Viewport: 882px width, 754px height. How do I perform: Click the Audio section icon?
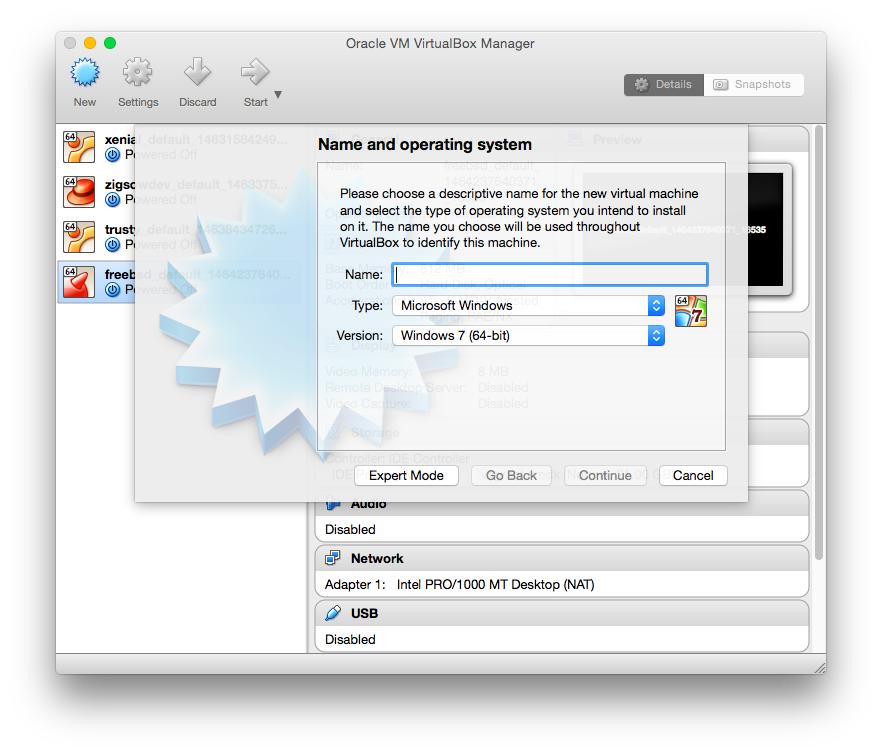(x=333, y=504)
